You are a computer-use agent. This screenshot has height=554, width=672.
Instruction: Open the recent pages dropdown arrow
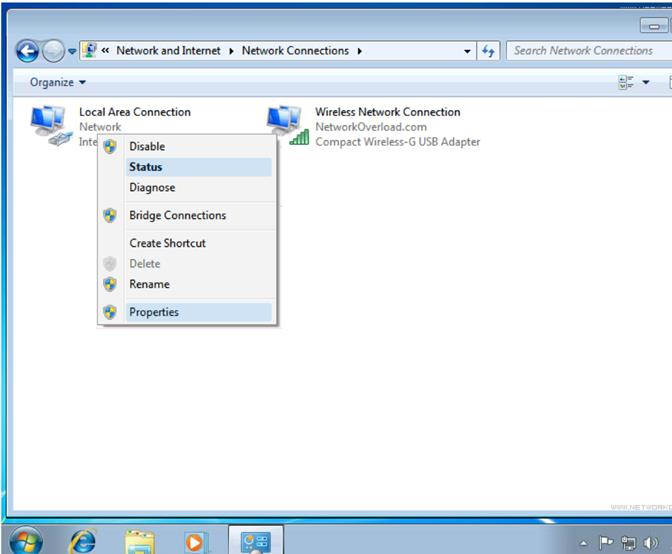tap(72, 51)
